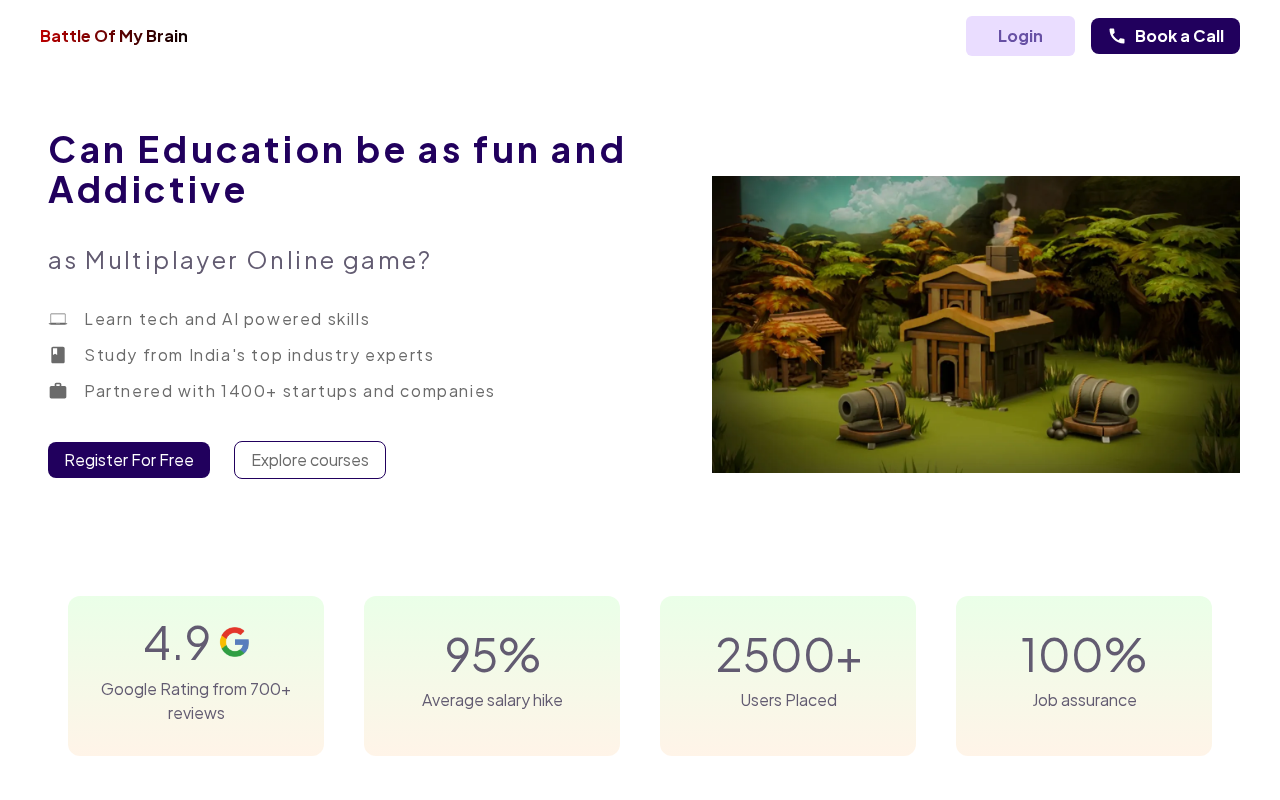The image size is (1280, 800).
Task: Click the Multiplayer Online game subheading
Action: pos(239,260)
